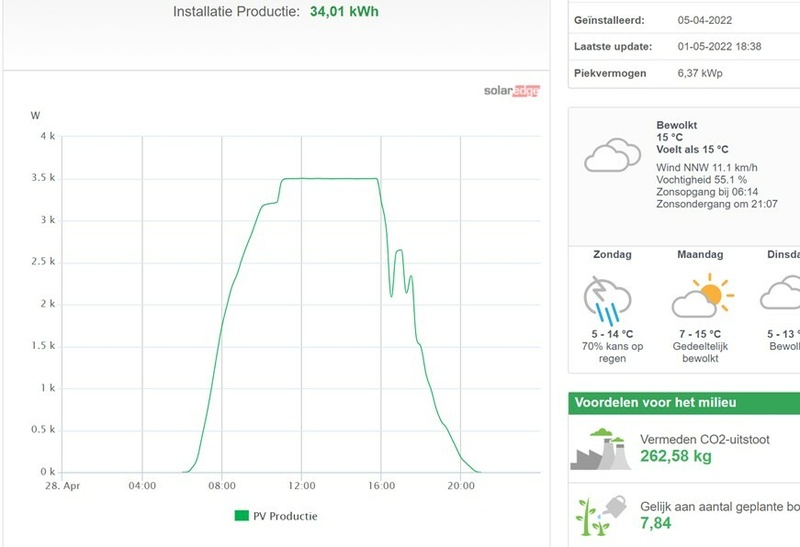The image size is (800, 547).
Task: Click Wind NNW 11.1 km/h line
Action: [x=707, y=167]
